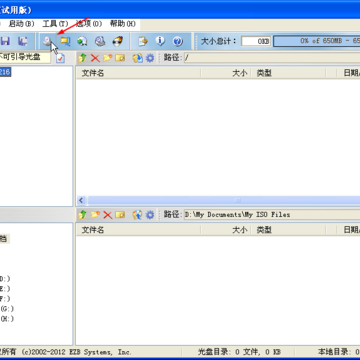Click the blue floppy Save icon

pyautogui.click(x=5, y=41)
